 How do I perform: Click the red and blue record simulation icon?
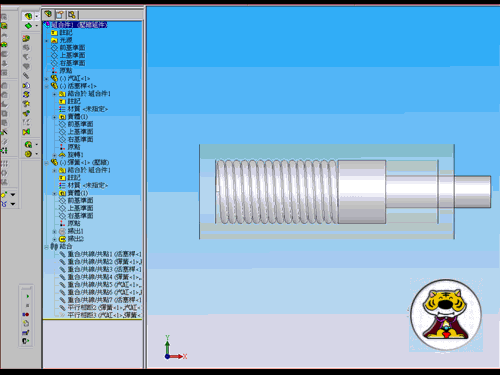pos(26,314)
